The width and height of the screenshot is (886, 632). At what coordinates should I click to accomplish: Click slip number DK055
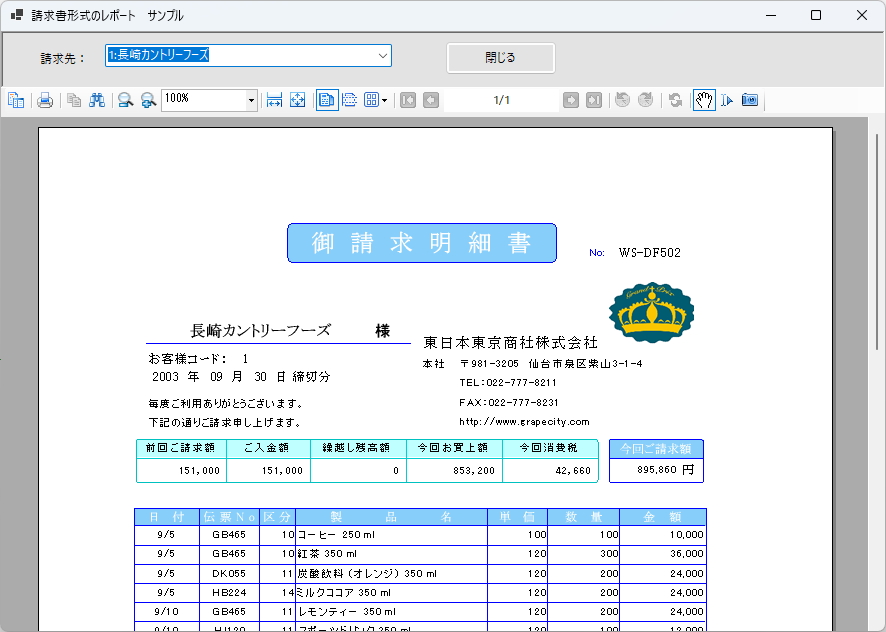(229, 574)
